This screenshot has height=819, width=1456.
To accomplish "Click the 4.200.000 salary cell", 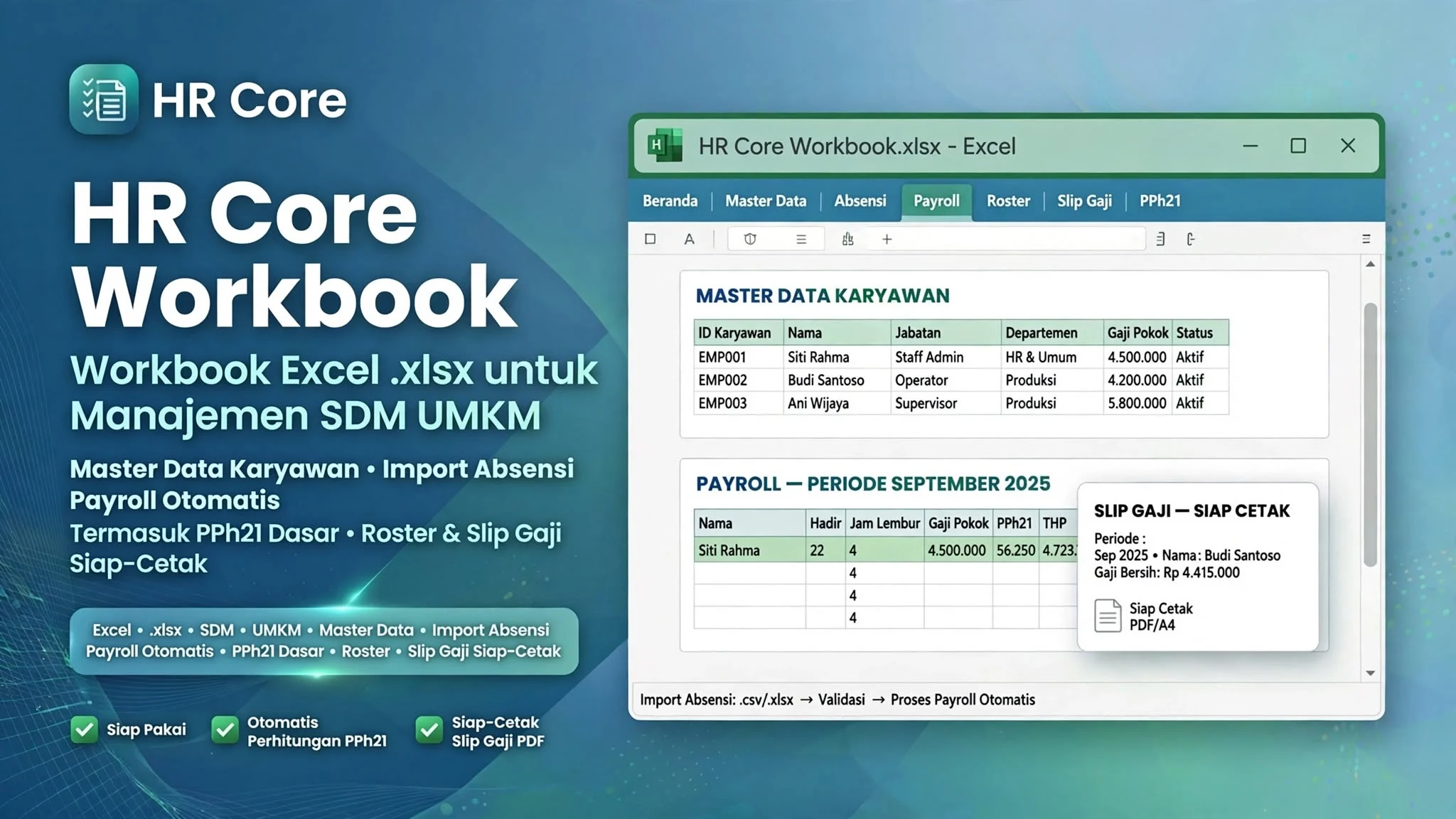I will (x=1137, y=380).
